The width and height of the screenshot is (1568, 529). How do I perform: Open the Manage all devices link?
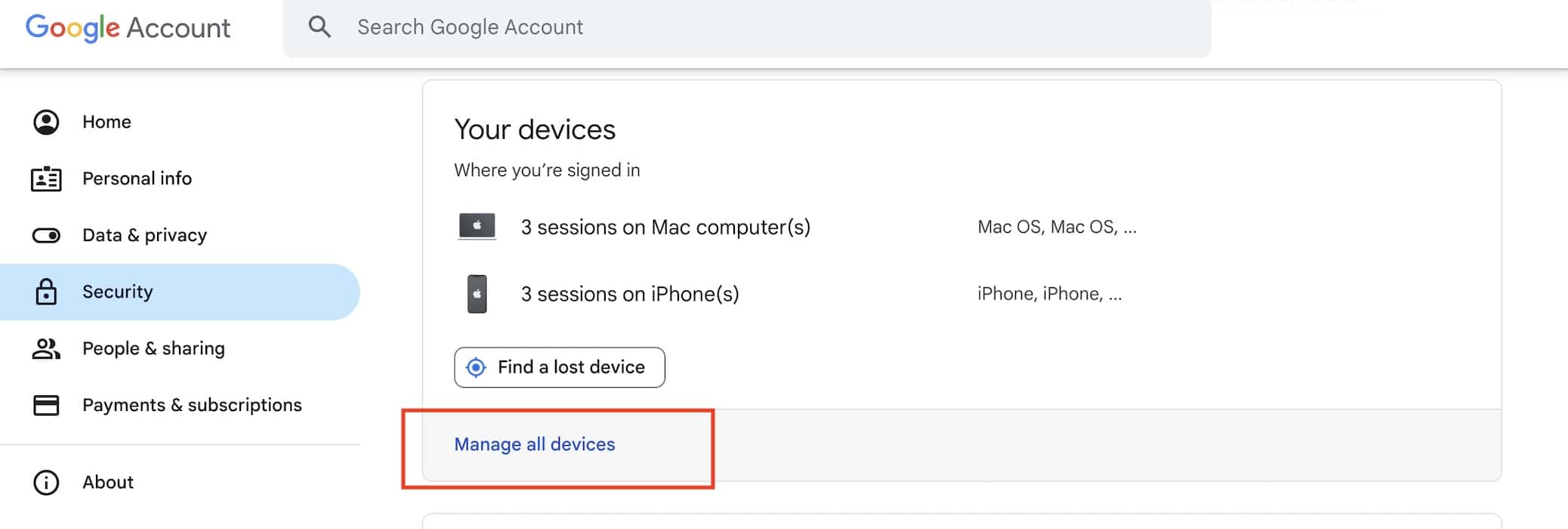tap(535, 444)
